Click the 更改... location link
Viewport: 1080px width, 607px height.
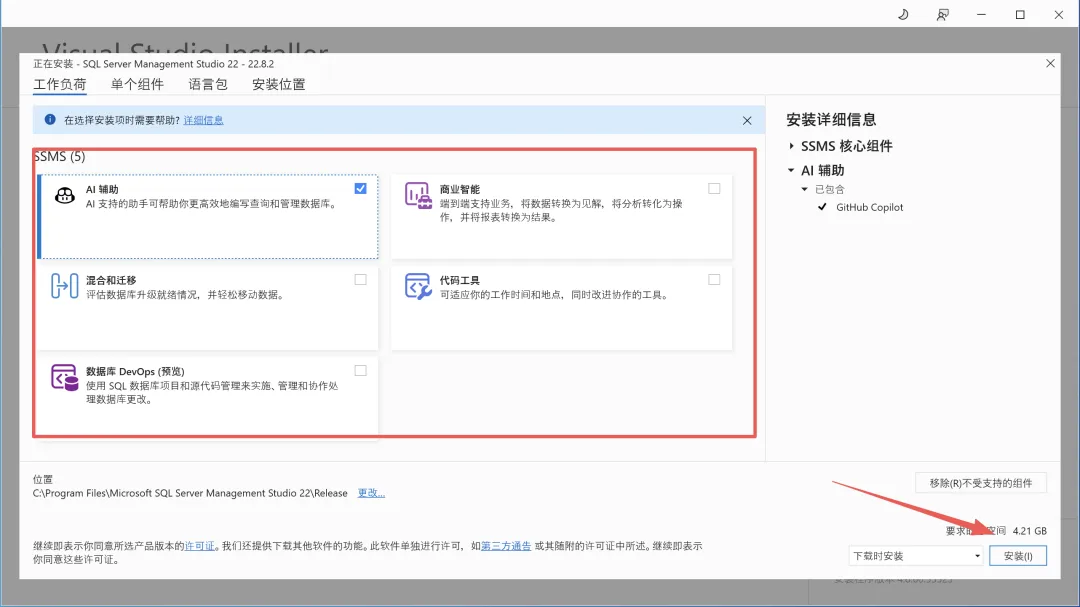click(x=371, y=493)
